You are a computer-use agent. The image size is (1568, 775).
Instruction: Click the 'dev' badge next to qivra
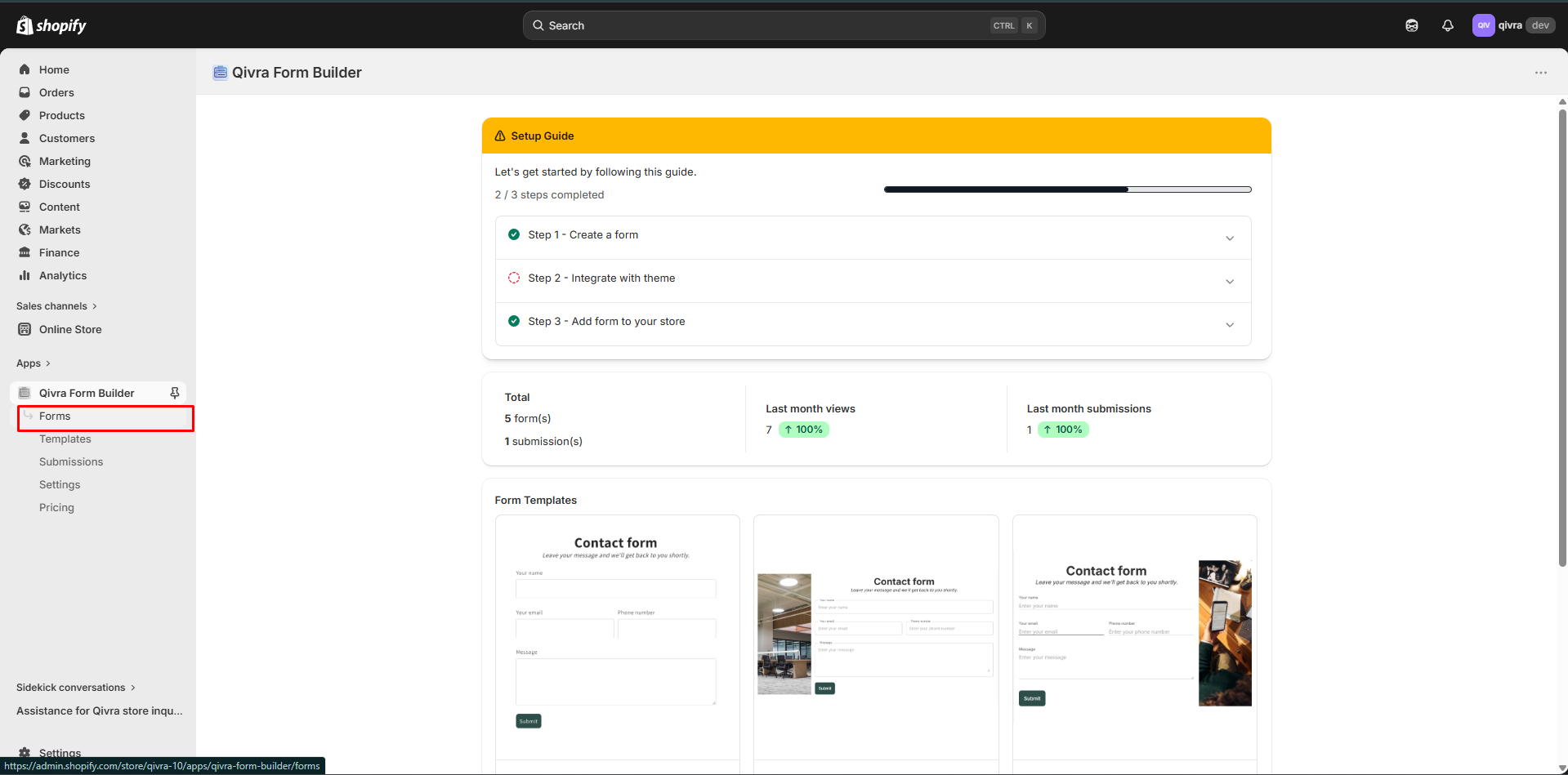(x=1540, y=25)
